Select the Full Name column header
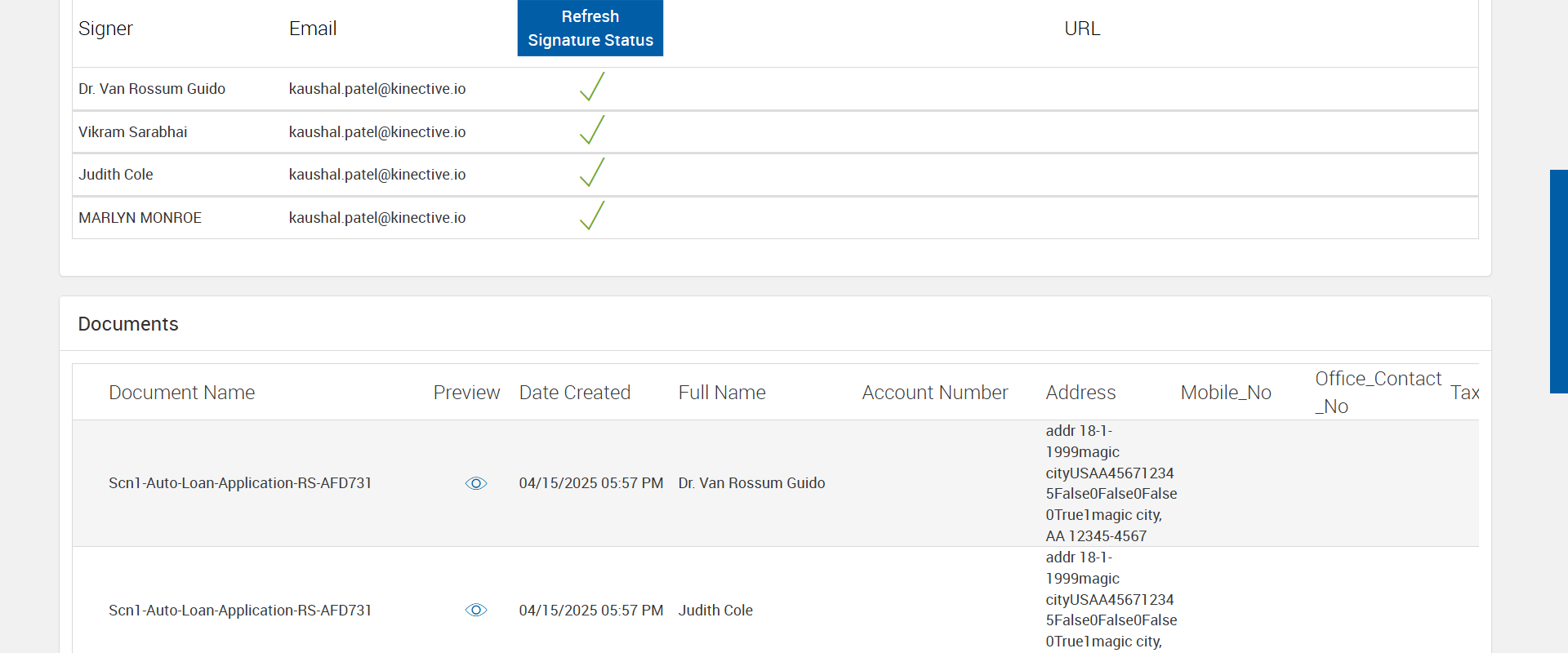This screenshot has width=1568, height=653. [x=722, y=393]
